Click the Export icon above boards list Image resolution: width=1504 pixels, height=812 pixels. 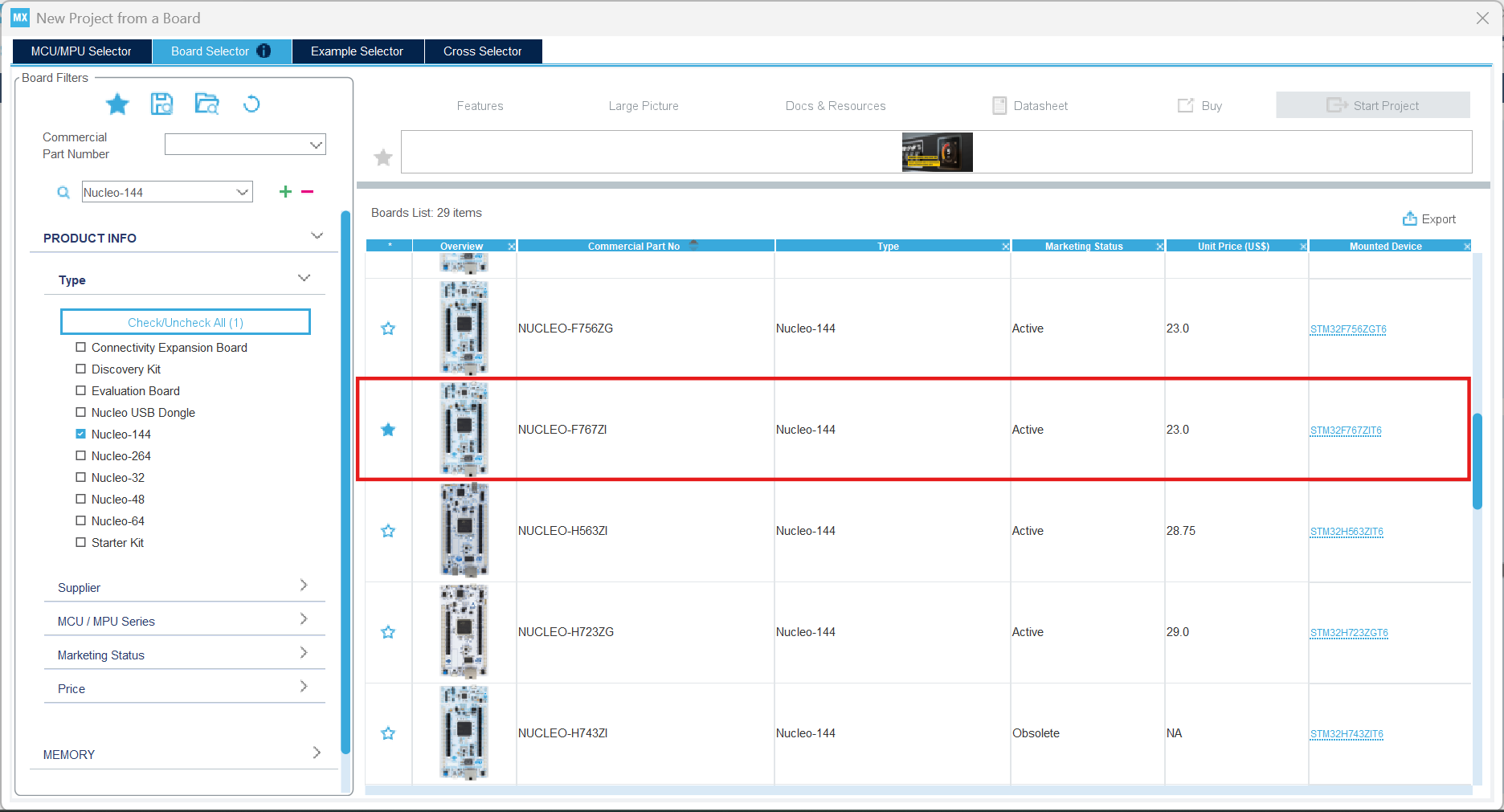[x=1409, y=219]
